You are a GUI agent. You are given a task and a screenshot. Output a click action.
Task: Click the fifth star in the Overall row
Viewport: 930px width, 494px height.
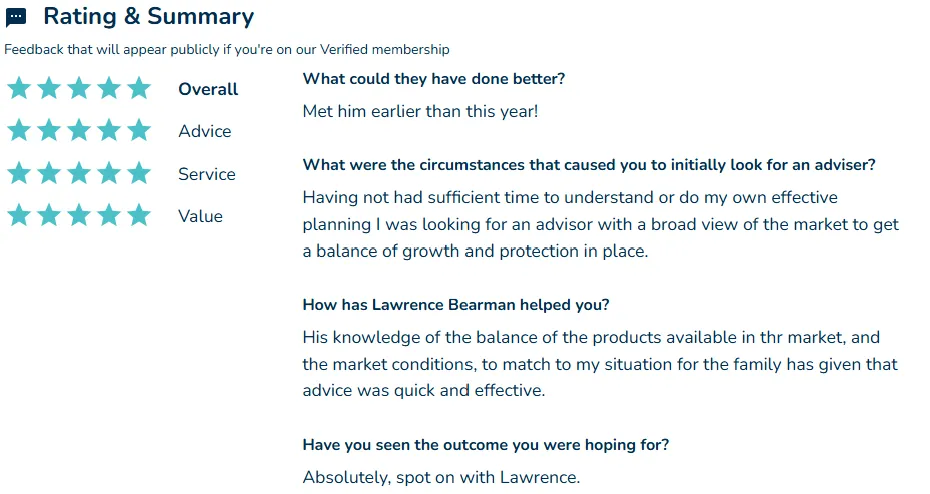139,88
